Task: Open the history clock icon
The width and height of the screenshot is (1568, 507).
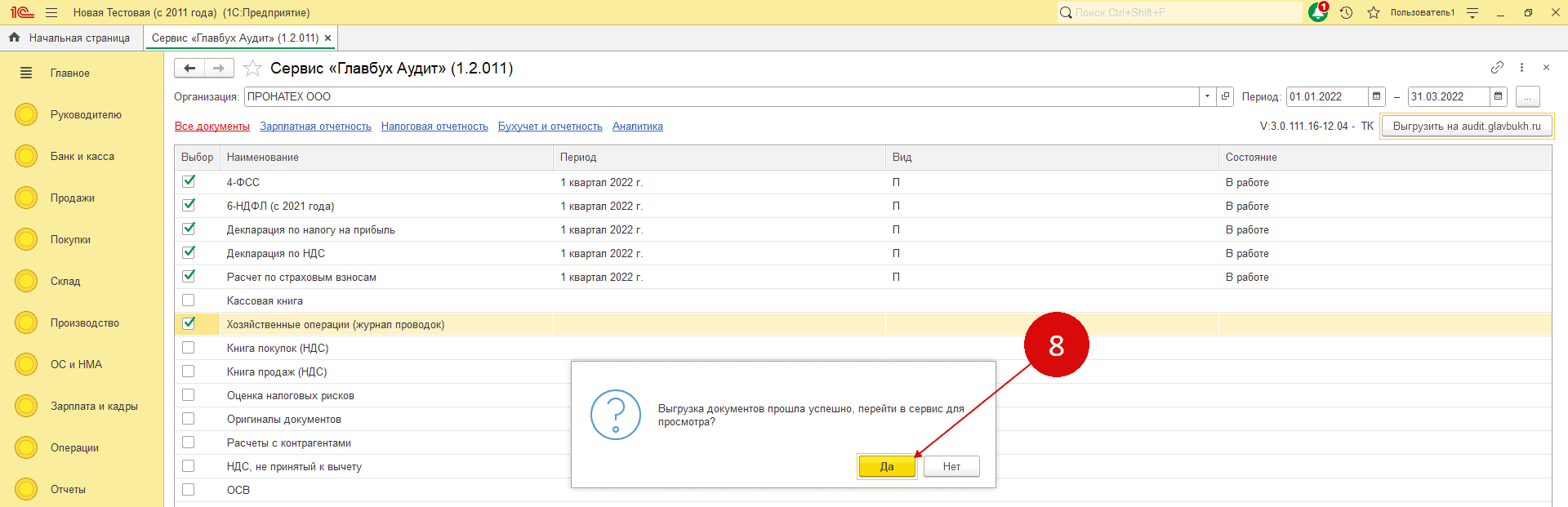Action: click(x=1346, y=12)
